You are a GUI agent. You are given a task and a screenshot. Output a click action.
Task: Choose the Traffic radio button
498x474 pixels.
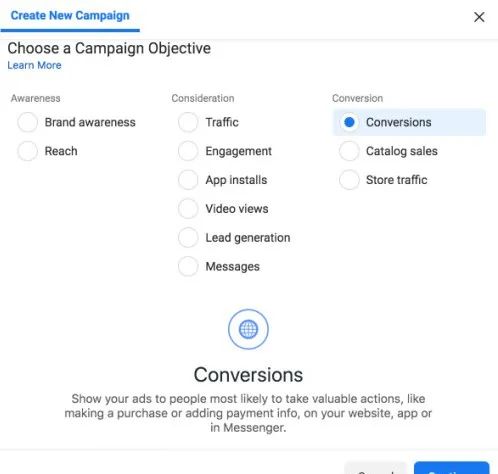click(188, 122)
